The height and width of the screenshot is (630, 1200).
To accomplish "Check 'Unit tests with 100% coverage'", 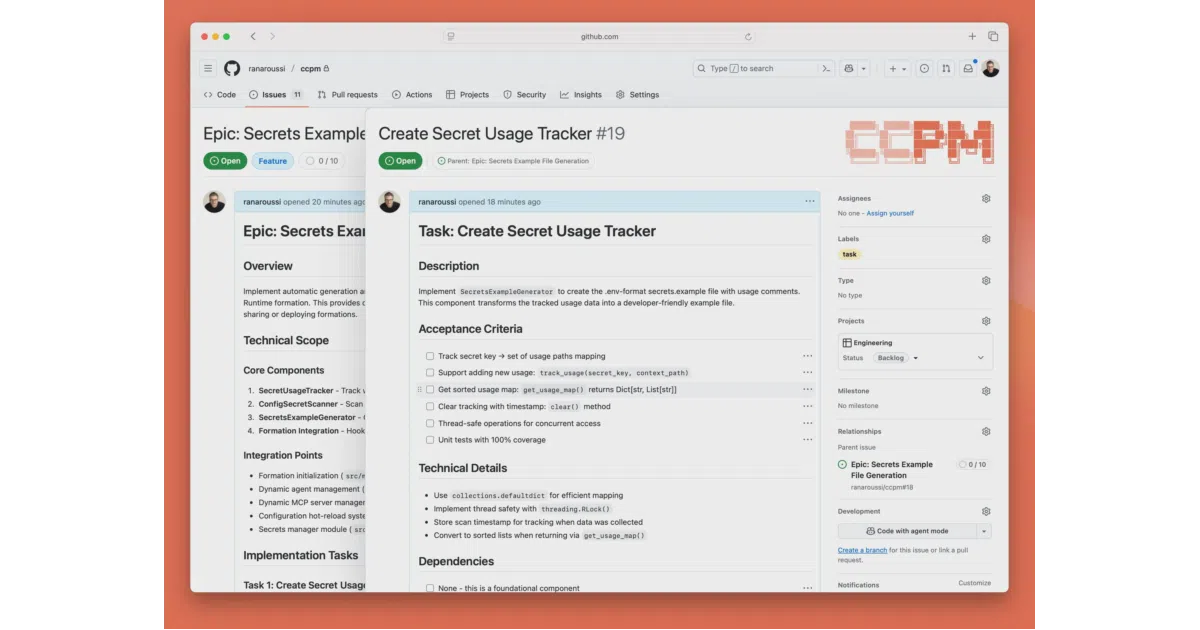I will [x=430, y=440].
